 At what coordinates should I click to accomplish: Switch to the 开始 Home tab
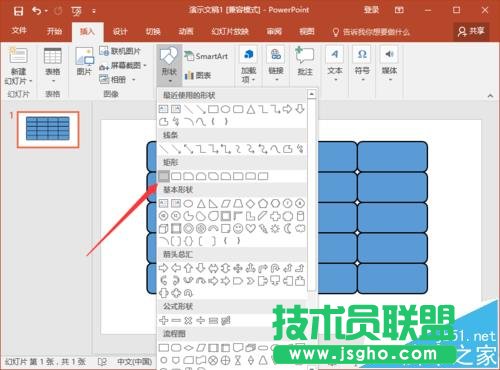(54, 31)
